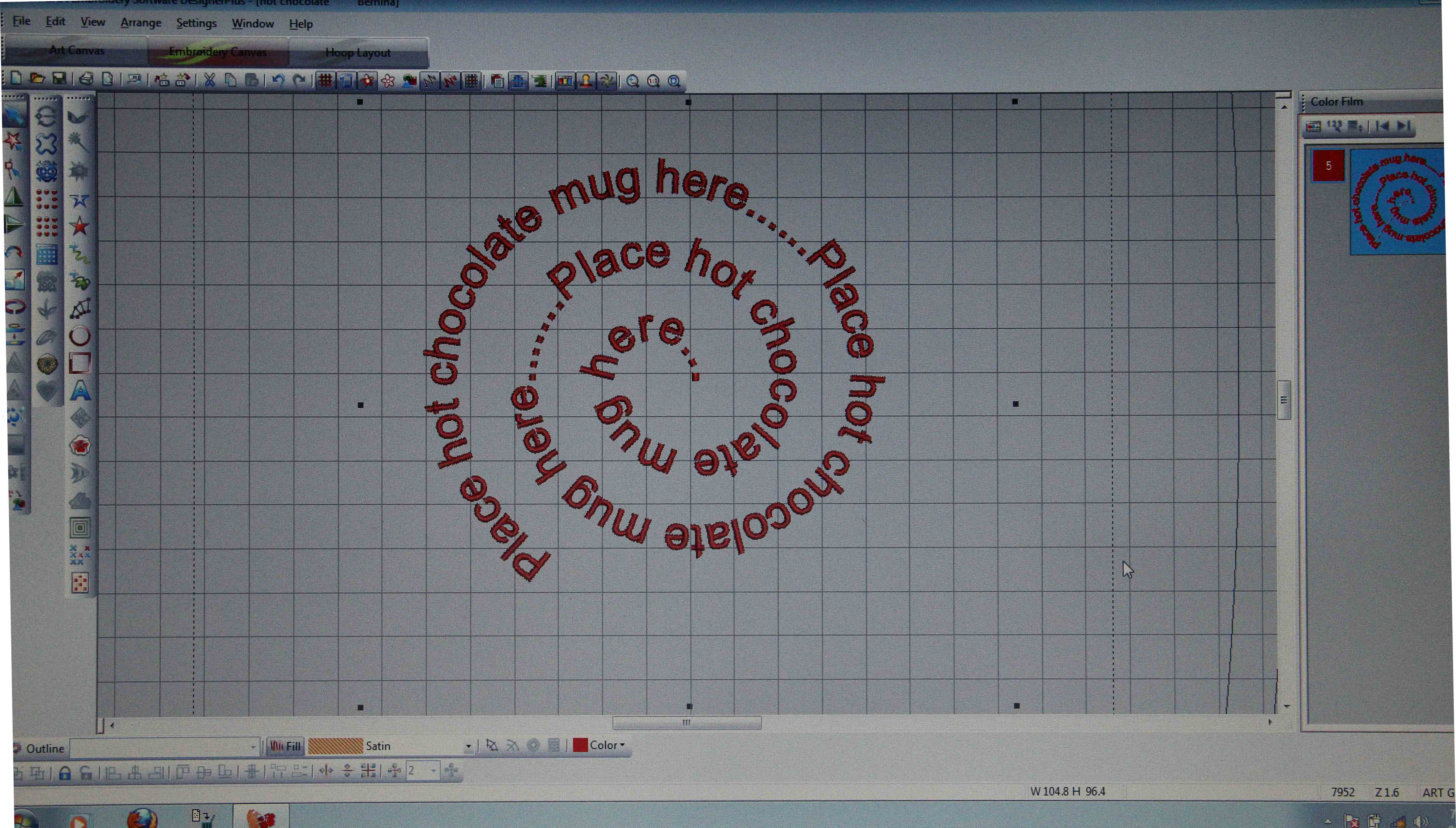
Task: Click the Lock padlock icon
Action: tap(65, 773)
